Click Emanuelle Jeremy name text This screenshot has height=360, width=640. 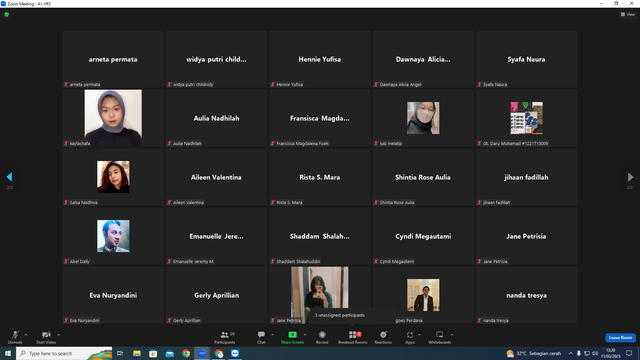point(216,236)
